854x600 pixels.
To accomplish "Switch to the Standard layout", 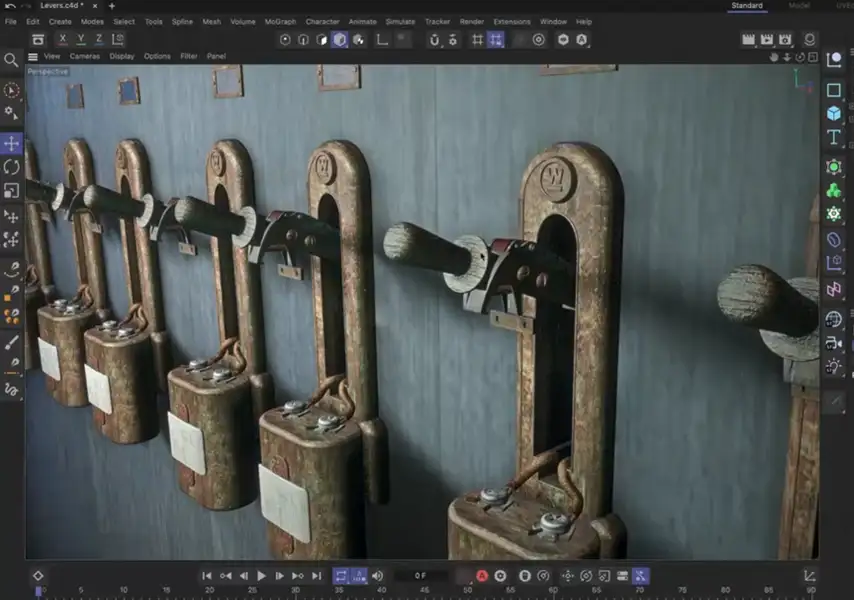I will click(746, 6).
